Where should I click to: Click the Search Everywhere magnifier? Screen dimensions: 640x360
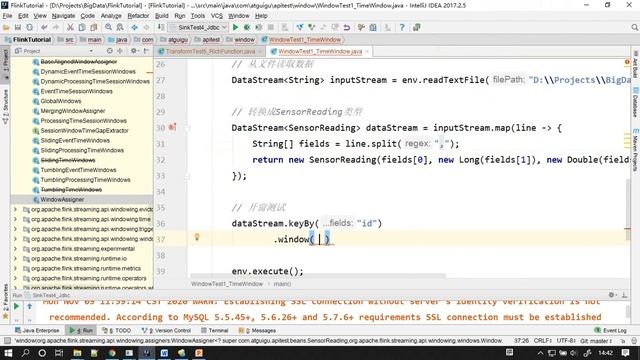[634, 27]
